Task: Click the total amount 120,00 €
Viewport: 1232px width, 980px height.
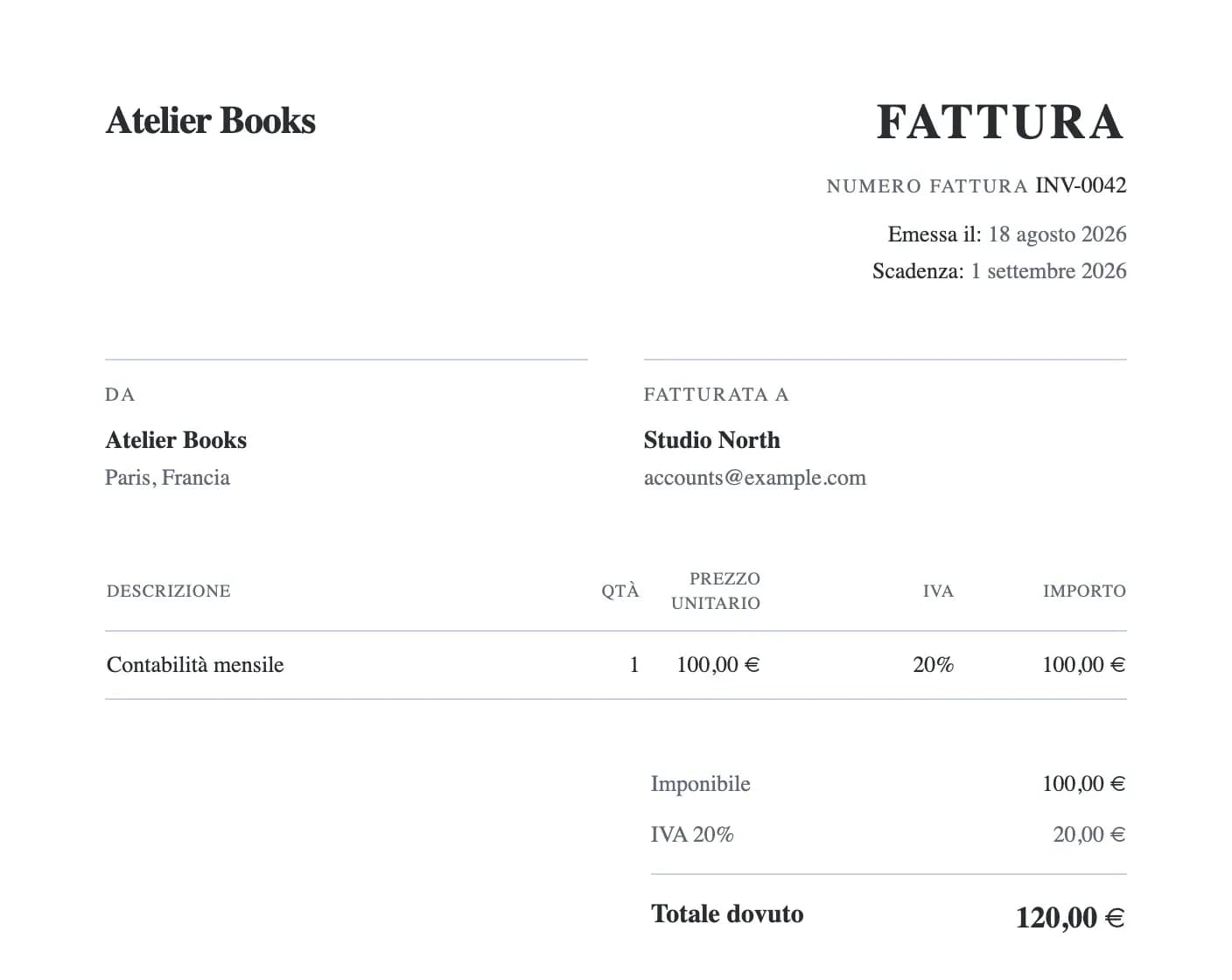Action: [1070, 918]
